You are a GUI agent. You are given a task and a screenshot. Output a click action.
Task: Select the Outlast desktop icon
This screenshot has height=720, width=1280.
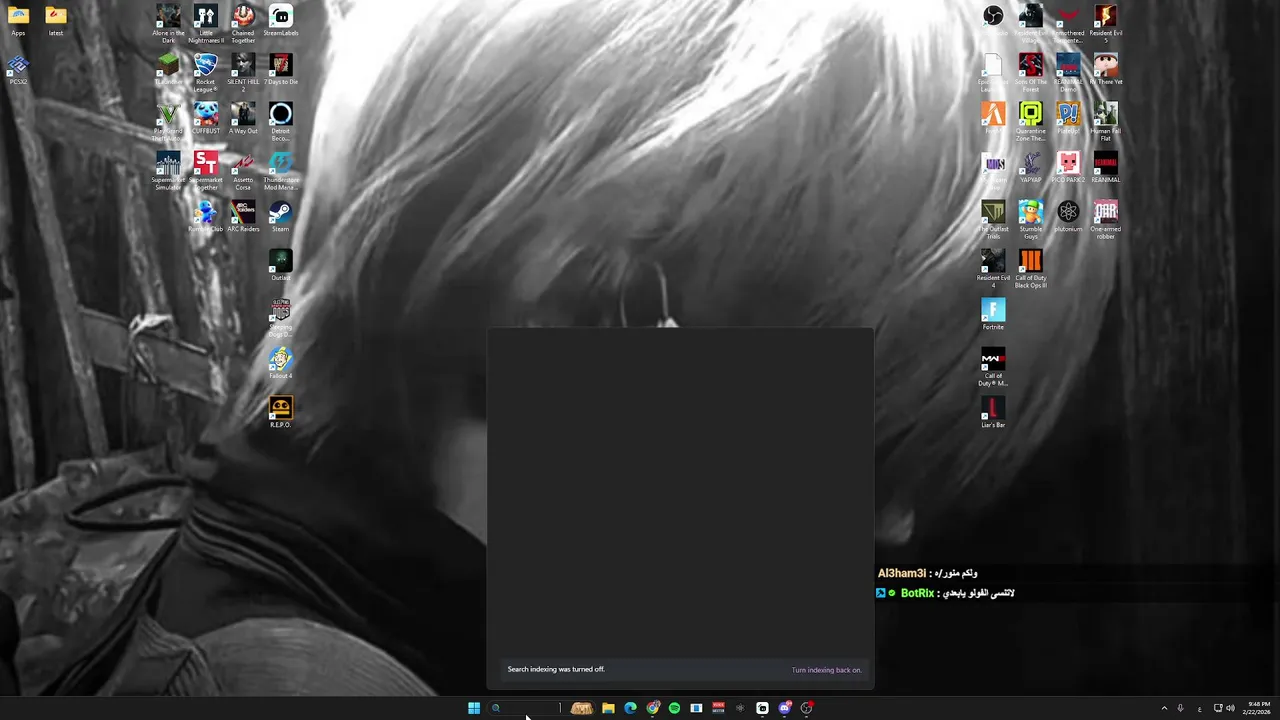[281, 266]
